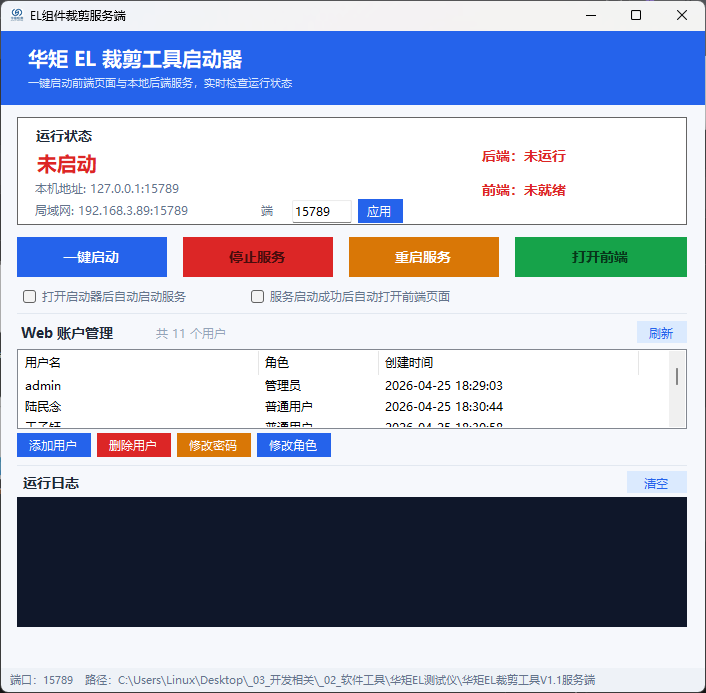The image size is (706, 693).
Task: Close the EL组件裁剪服务端 window
Action: pyautogui.click(x=682, y=15)
